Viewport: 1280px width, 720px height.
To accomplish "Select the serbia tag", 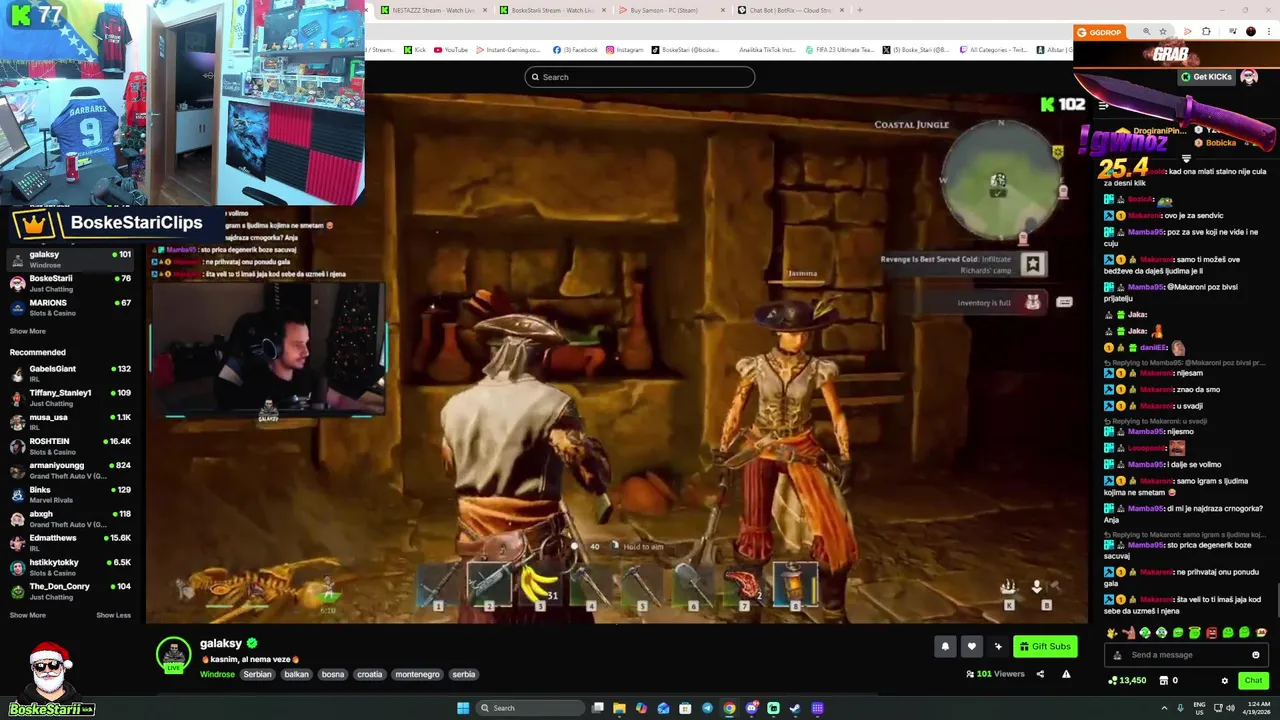I will pyautogui.click(x=464, y=674).
